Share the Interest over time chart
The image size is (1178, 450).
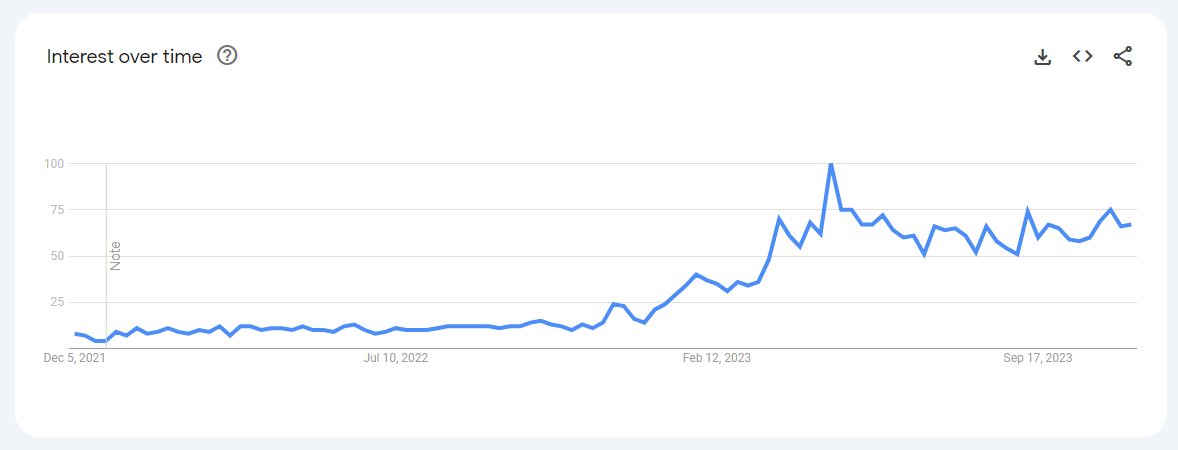click(1122, 56)
